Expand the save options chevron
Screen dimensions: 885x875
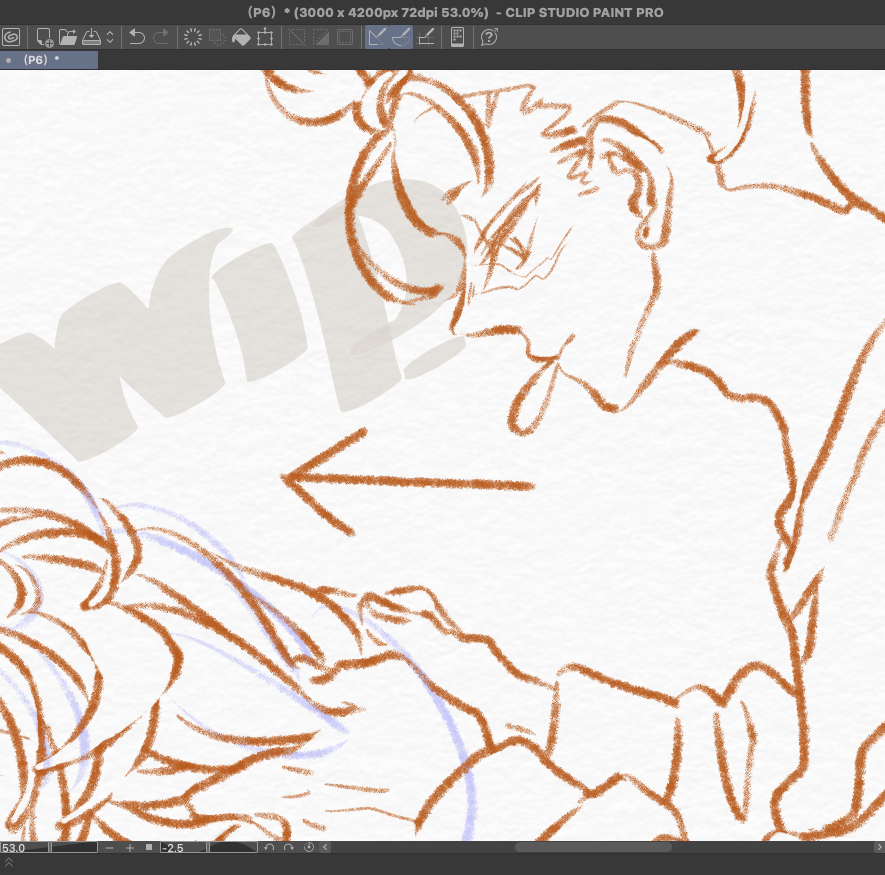click(111, 37)
